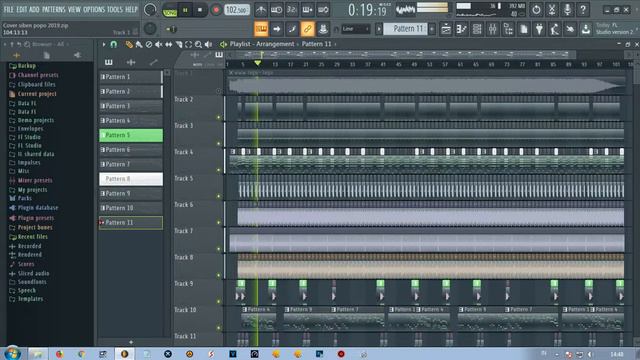Open the snap dropdown showing Line

(x=355, y=29)
